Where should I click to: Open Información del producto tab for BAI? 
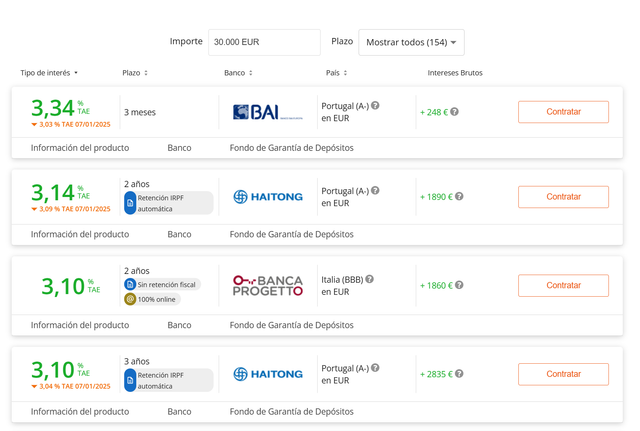click(80, 148)
